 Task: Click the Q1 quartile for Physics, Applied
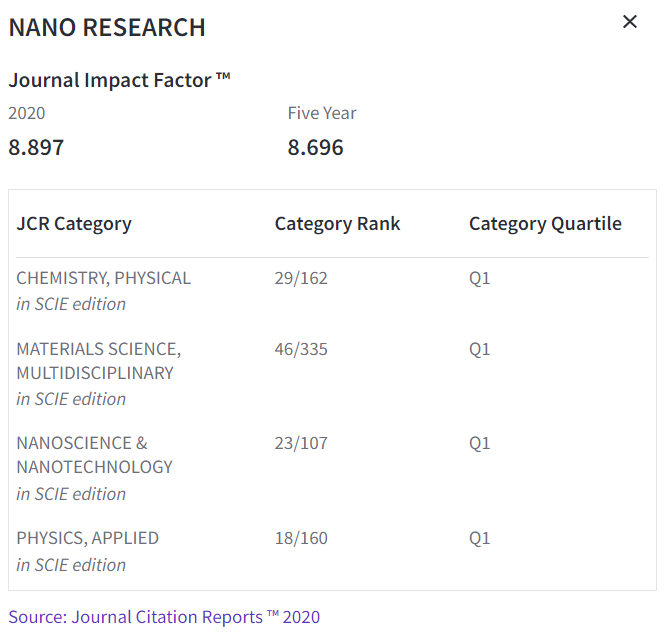[x=480, y=538]
